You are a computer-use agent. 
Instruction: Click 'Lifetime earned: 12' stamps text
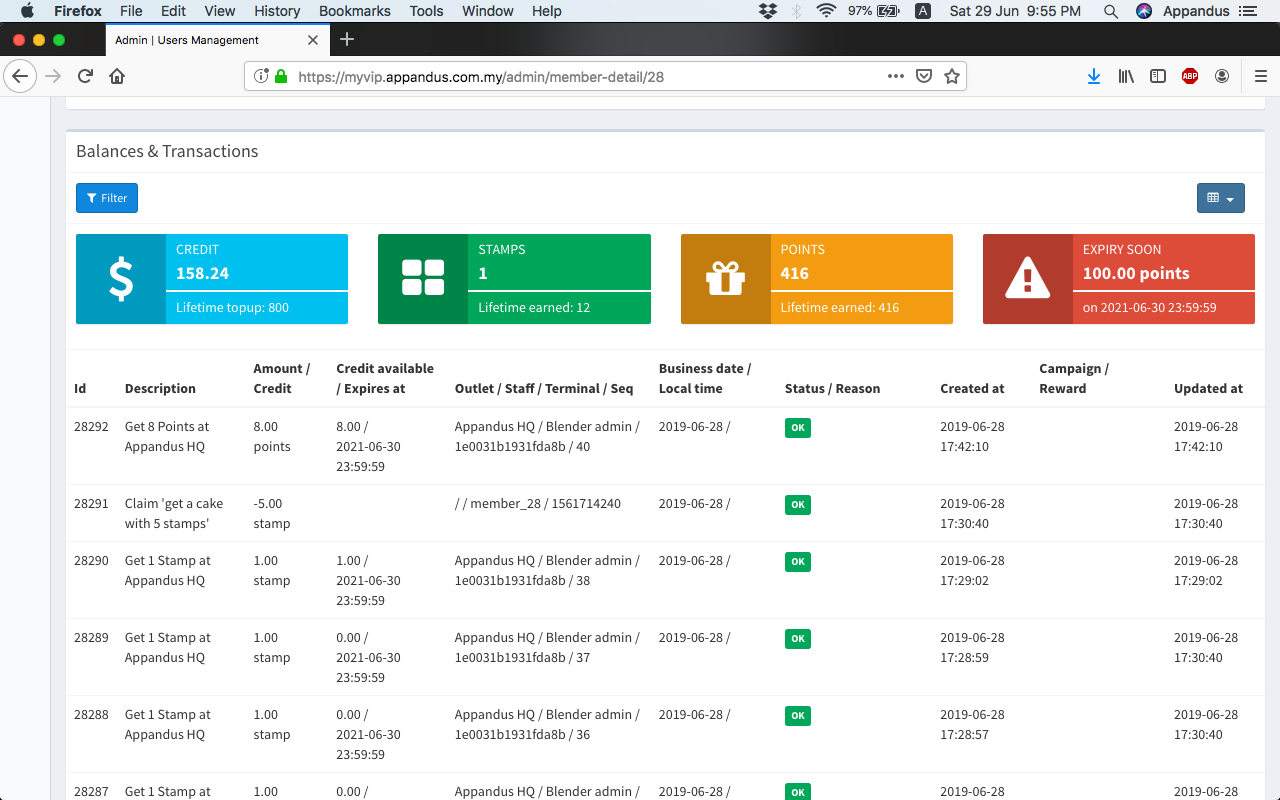[534, 307]
